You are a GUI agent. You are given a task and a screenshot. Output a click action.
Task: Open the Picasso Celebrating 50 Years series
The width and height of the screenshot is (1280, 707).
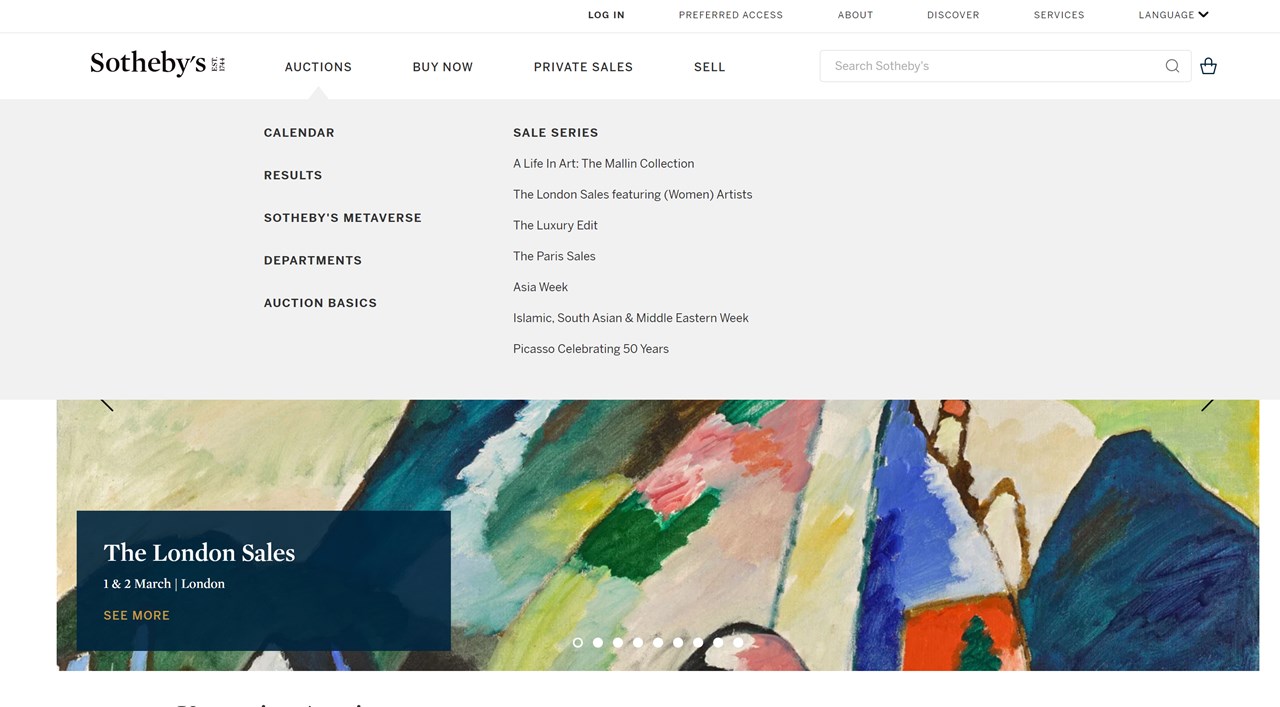pyautogui.click(x=591, y=349)
